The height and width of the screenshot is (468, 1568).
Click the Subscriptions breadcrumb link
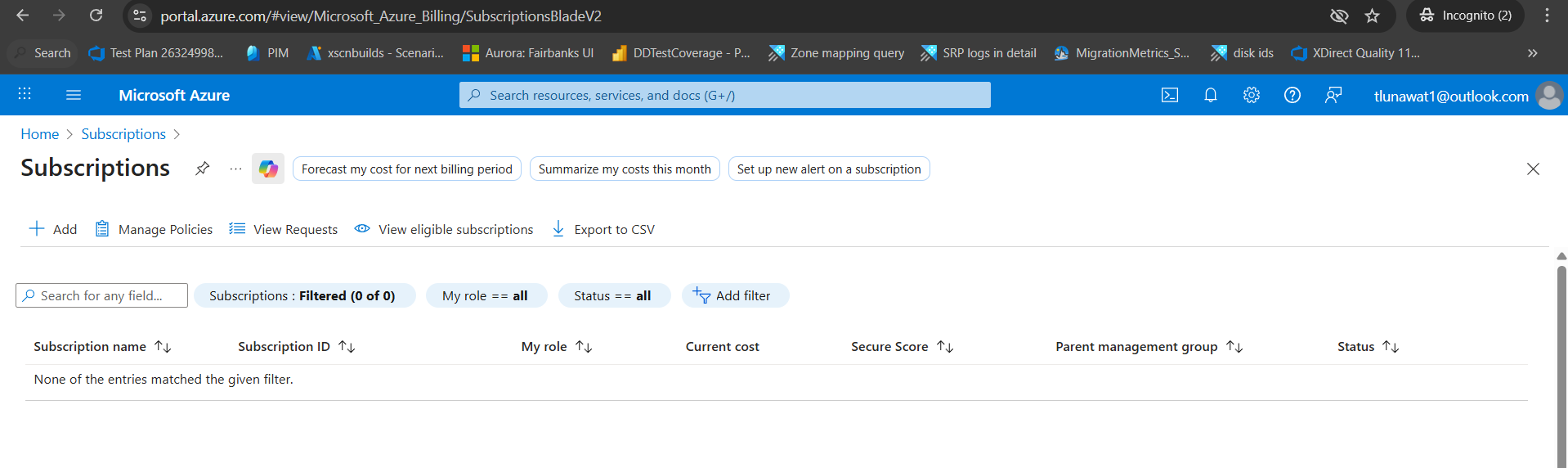click(x=123, y=133)
